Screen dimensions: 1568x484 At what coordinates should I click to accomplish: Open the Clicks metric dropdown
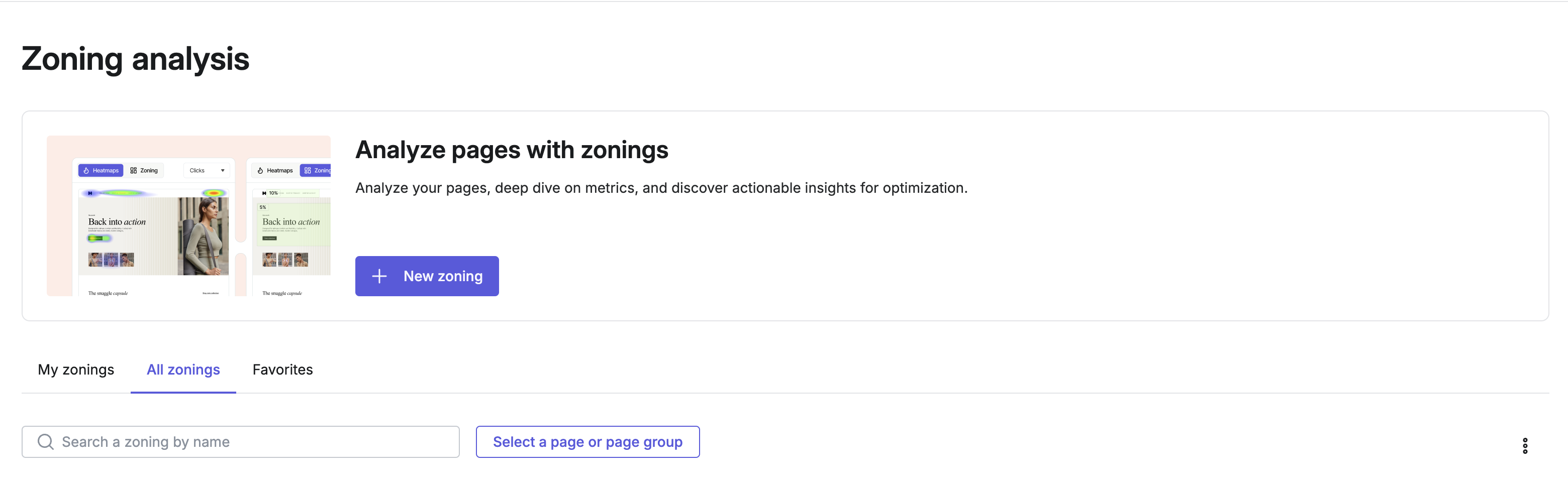coord(207,171)
